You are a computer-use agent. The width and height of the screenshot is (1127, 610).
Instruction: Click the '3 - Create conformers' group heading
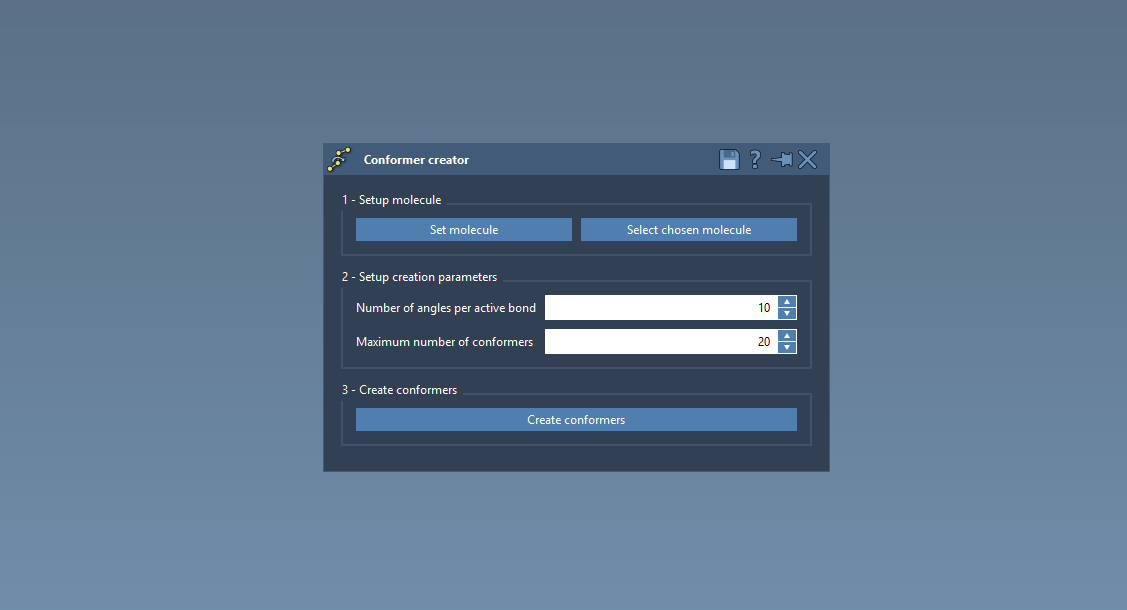399,390
